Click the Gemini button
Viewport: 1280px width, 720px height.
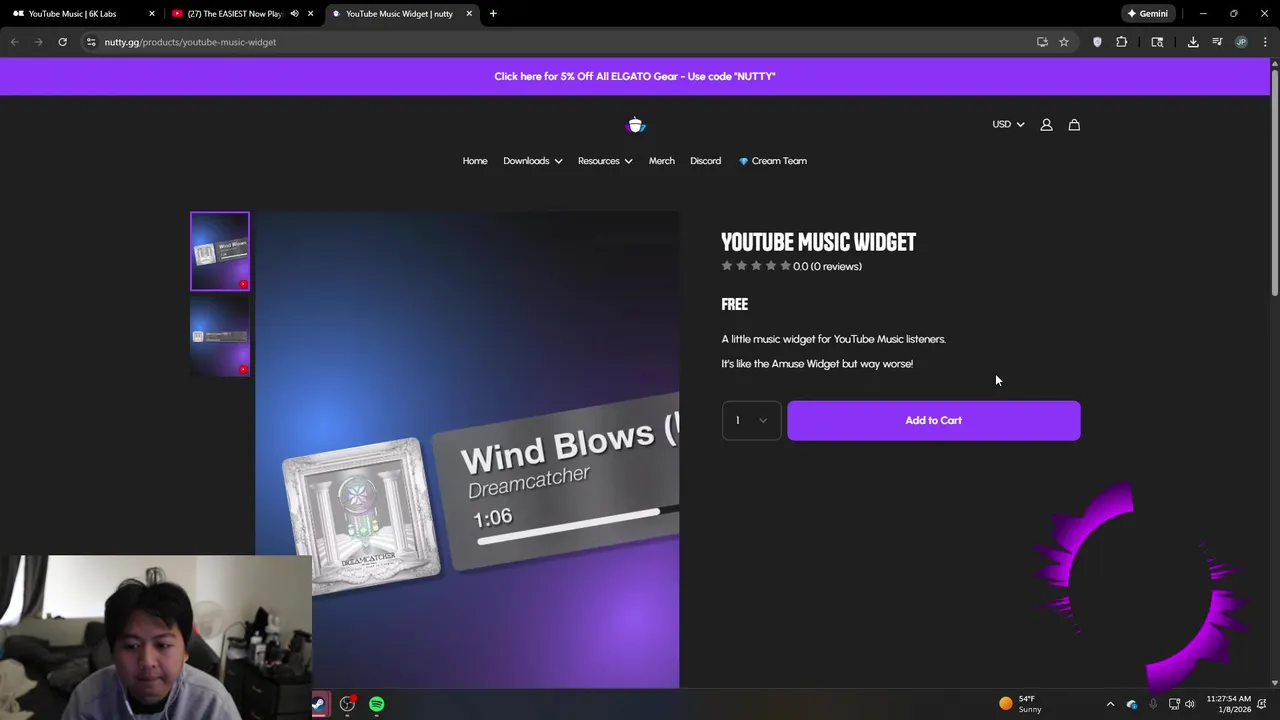tap(1147, 14)
